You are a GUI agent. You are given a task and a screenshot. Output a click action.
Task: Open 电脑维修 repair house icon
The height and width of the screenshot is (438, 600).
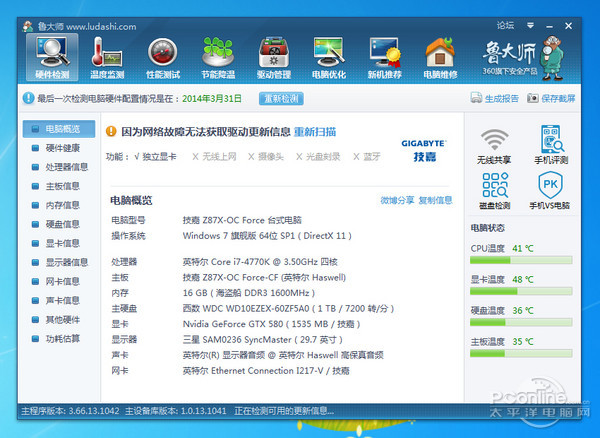pos(440,57)
